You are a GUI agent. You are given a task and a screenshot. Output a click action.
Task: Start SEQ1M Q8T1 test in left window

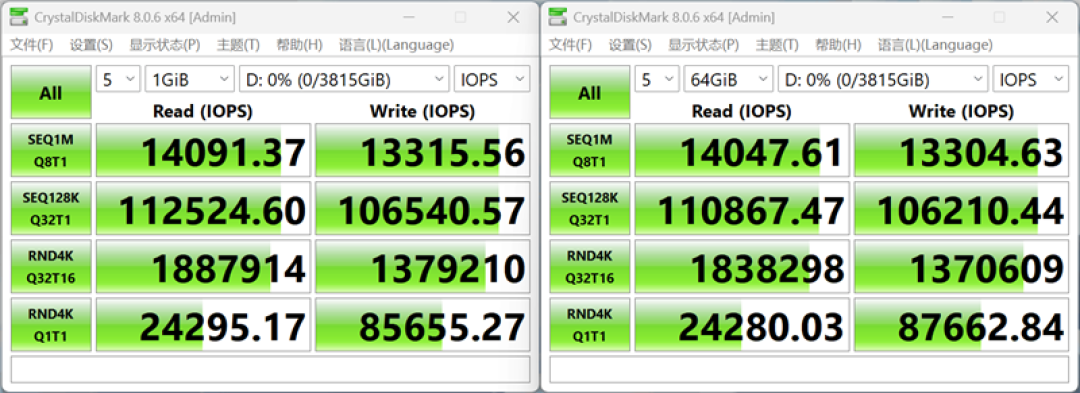[51, 151]
